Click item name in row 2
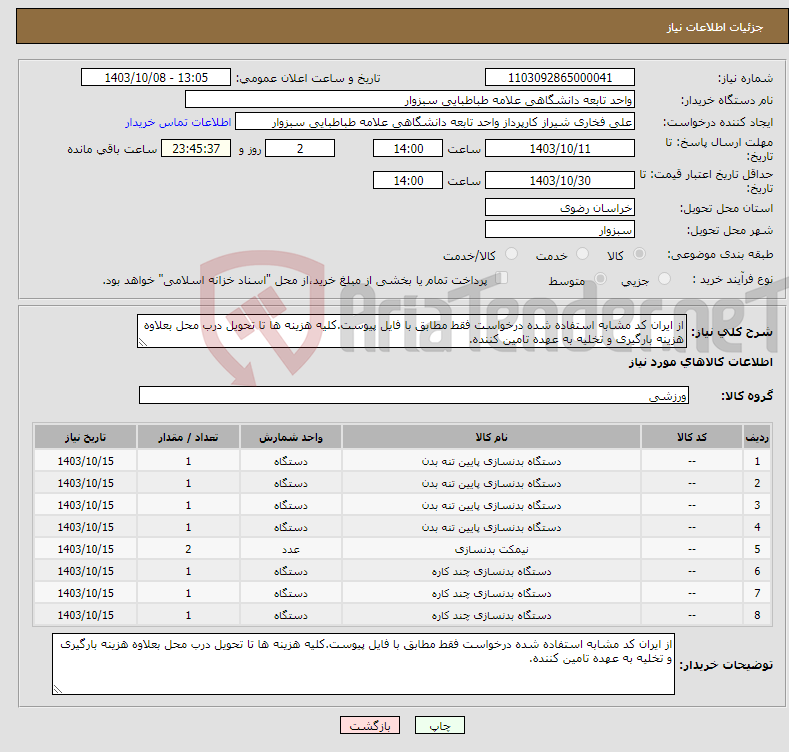Viewport: 789px width, 752px height. point(491,483)
